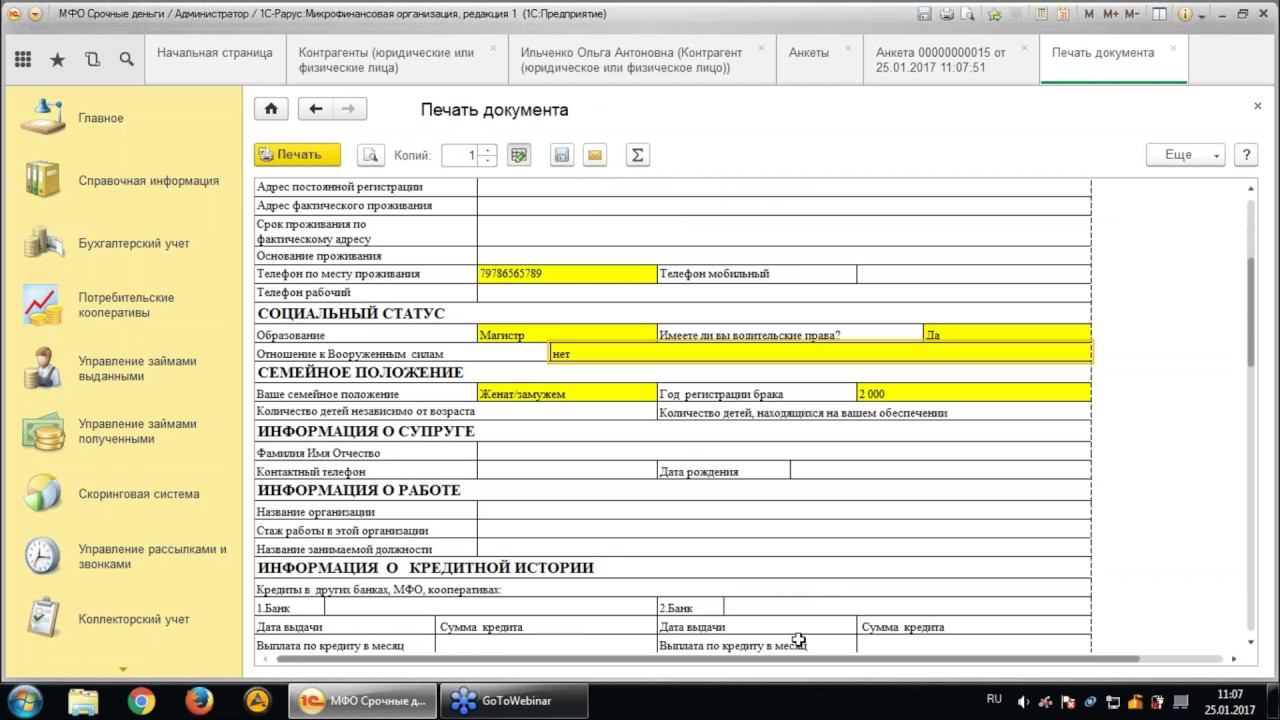Launch Firefox from the taskbar
The width and height of the screenshot is (1280, 720).
pyautogui.click(x=199, y=701)
